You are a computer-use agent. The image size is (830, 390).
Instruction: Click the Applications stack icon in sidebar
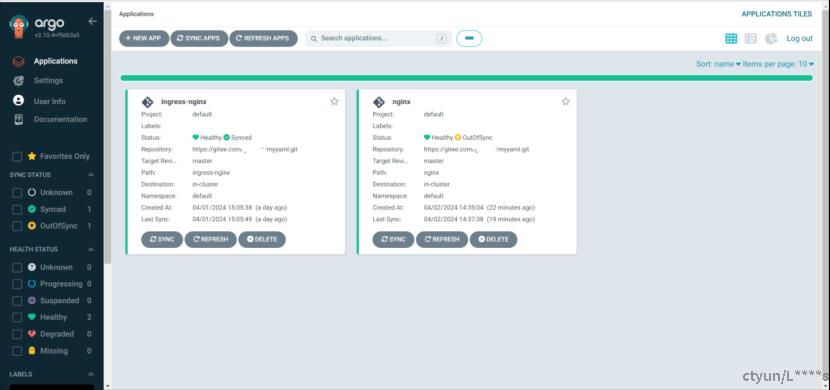pyautogui.click(x=19, y=62)
